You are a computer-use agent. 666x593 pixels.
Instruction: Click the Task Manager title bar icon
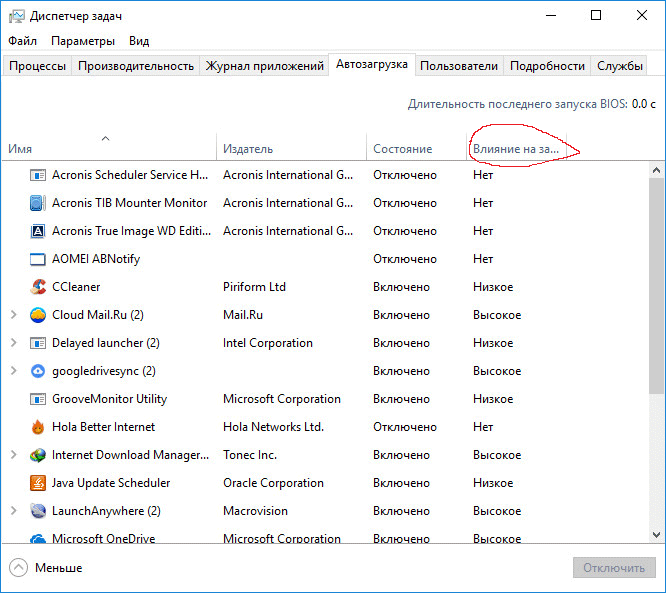pos(17,16)
